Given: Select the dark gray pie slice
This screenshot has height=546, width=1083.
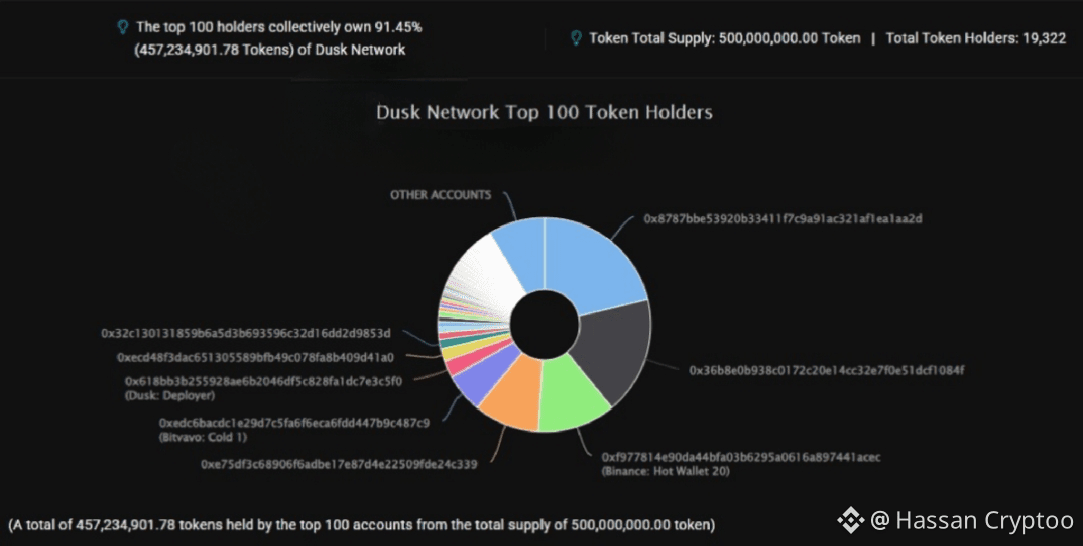Looking at the screenshot, I should click(613, 349).
